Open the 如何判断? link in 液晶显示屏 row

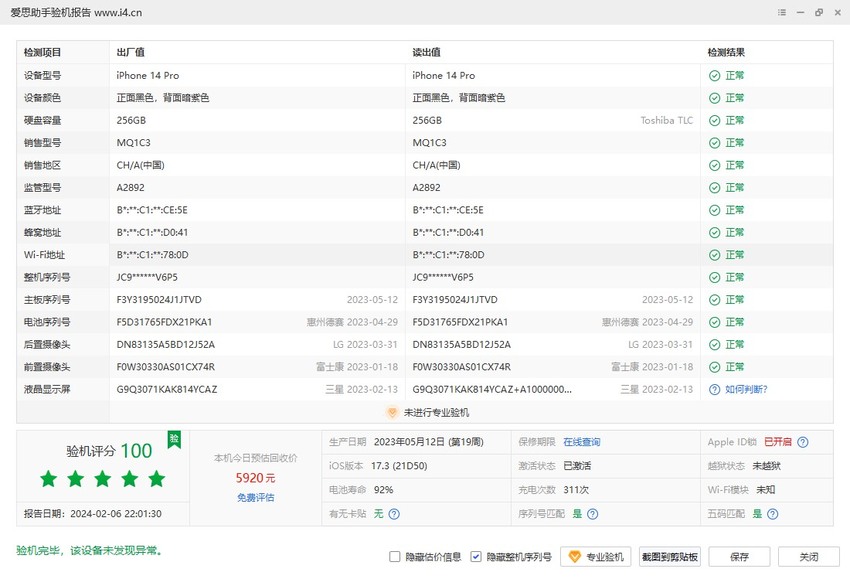(x=746, y=389)
